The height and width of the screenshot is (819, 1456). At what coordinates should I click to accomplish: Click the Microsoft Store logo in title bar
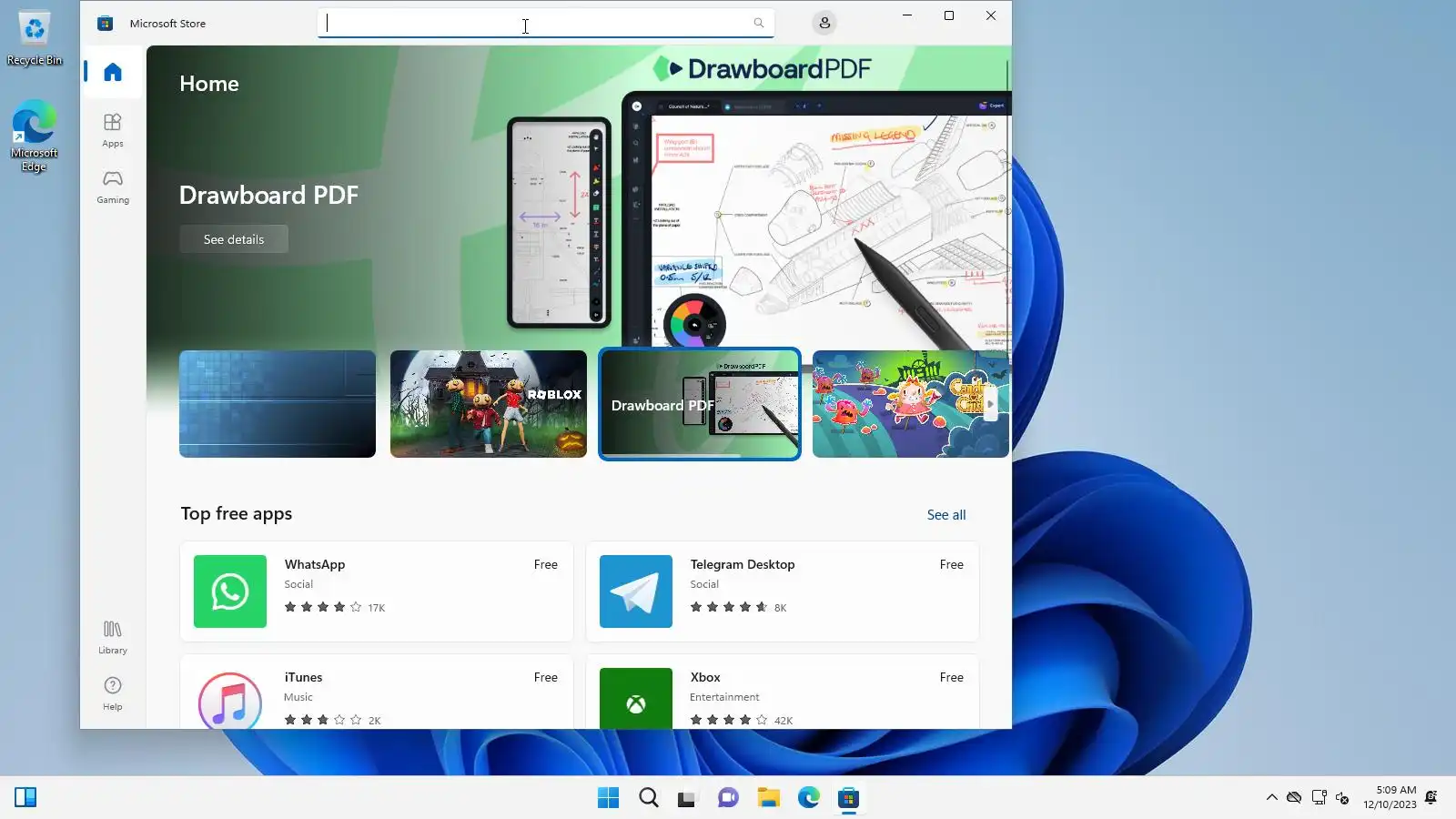tap(106, 24)
